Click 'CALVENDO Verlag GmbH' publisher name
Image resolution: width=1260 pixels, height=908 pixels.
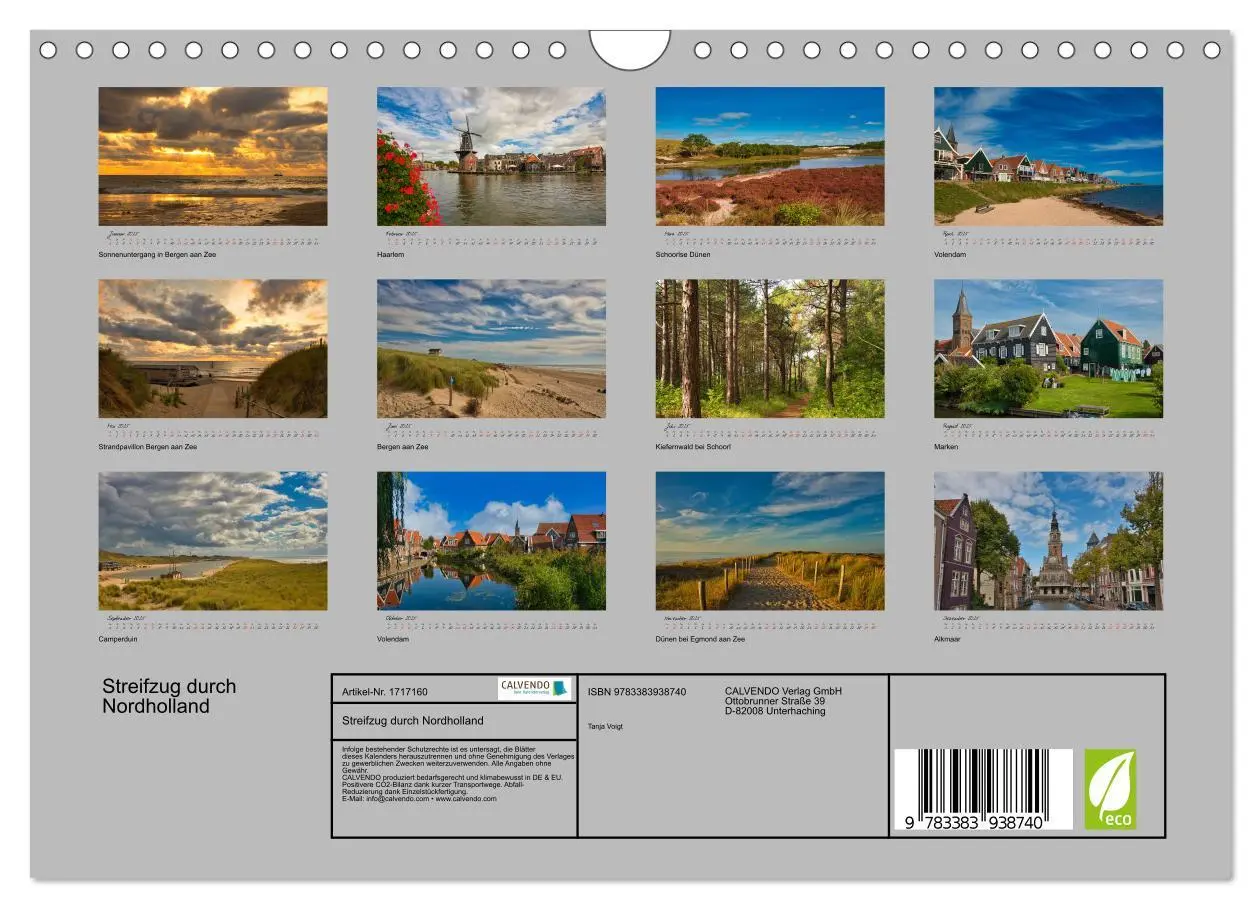783,691
